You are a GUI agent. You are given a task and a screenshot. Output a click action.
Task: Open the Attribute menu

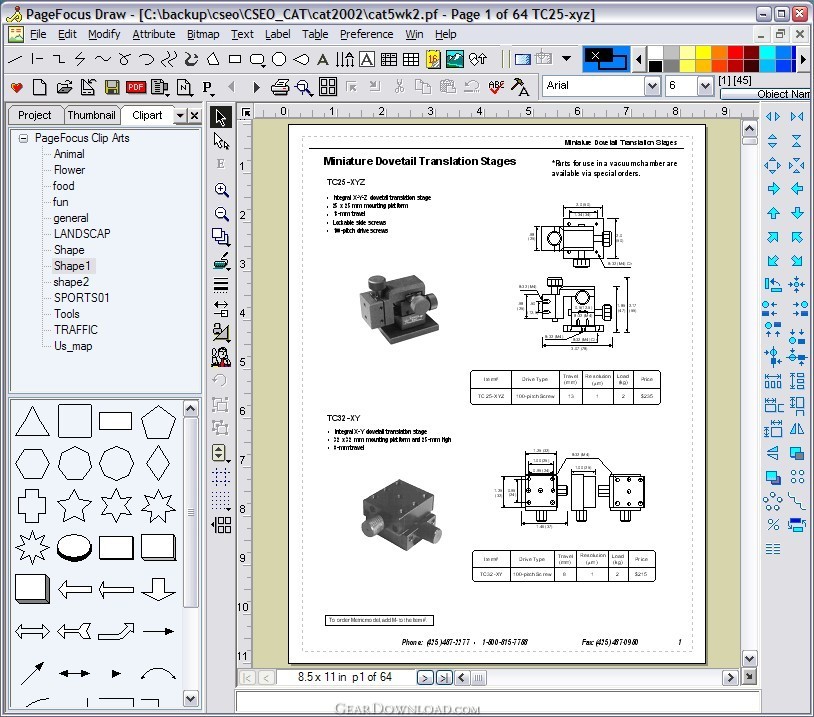click(x=154, y=34)
